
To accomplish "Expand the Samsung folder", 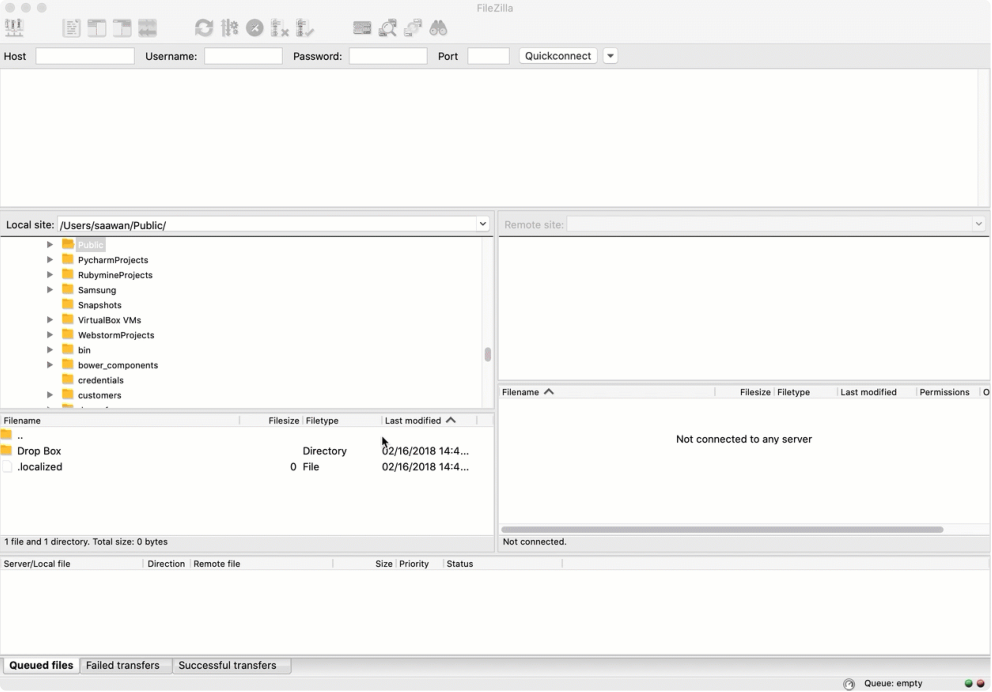I will click(x=49, y=290).
